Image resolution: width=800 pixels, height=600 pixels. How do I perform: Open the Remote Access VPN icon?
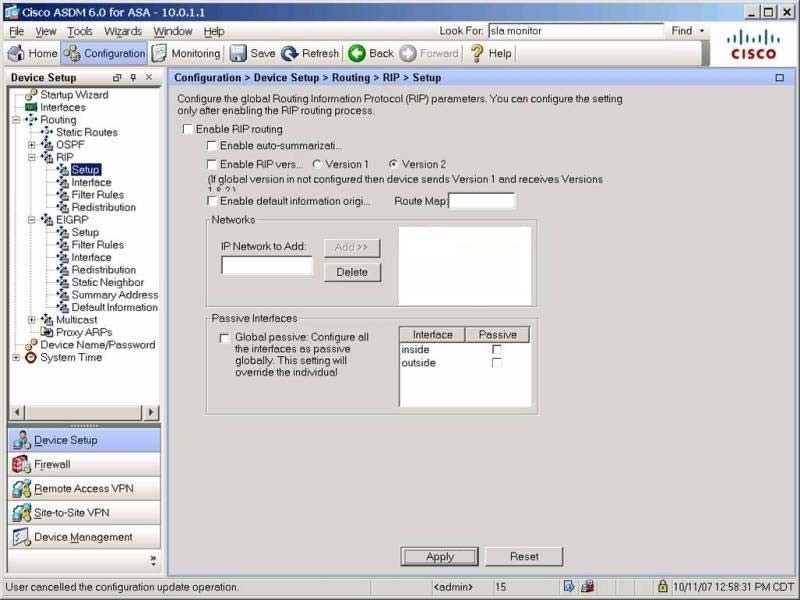(x=21, y=488)
